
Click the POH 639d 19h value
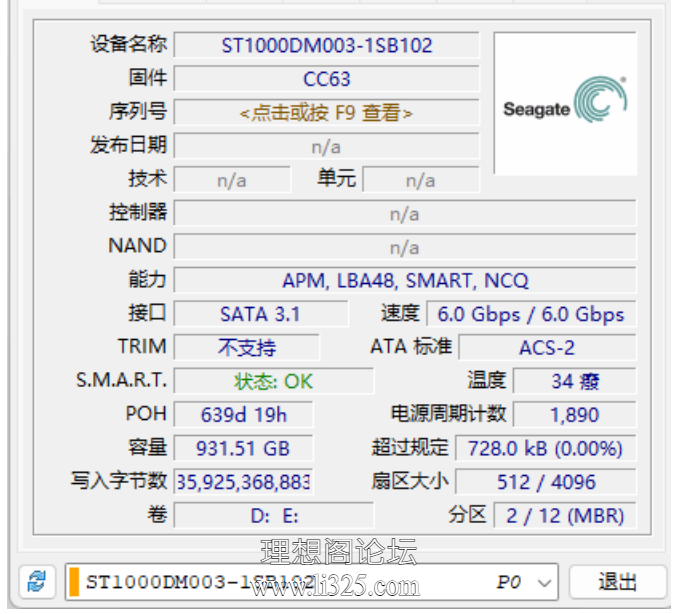(244, 414)
